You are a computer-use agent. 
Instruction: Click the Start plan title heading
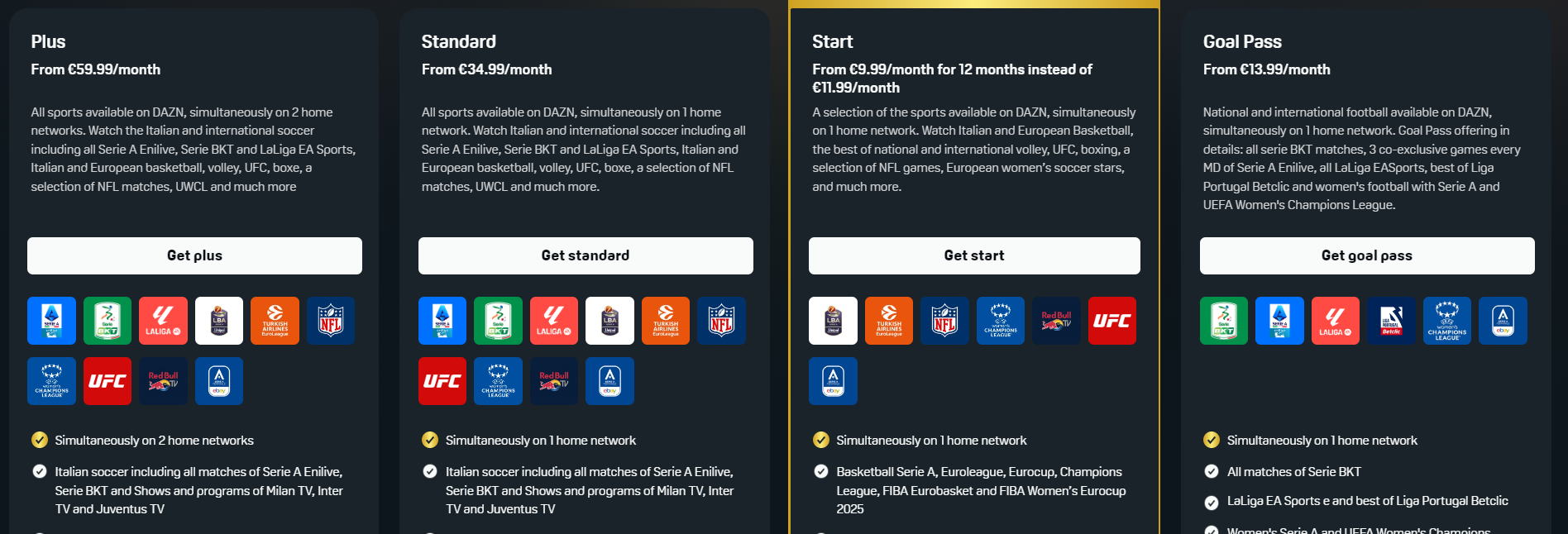(x=832, y=41)
